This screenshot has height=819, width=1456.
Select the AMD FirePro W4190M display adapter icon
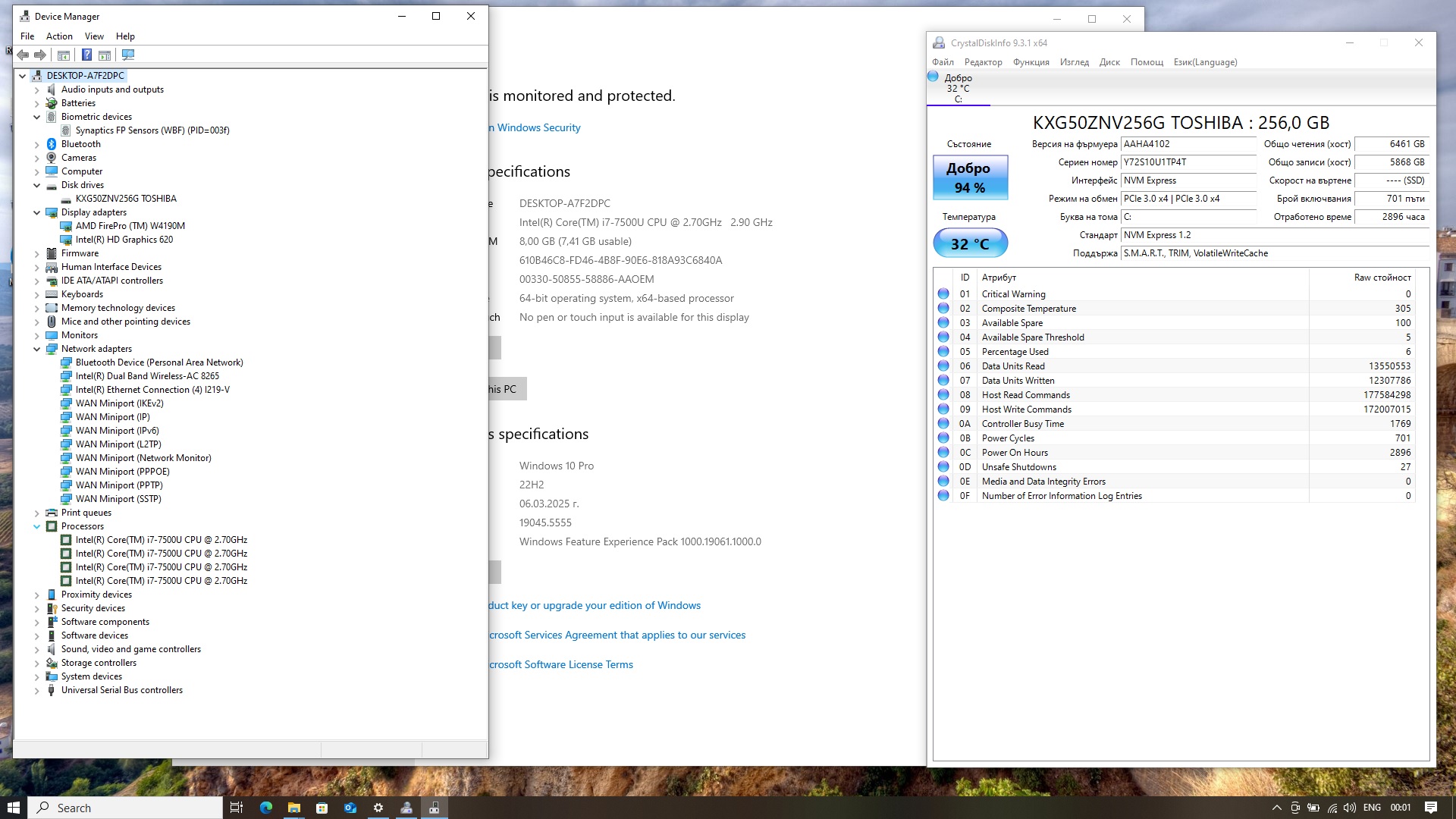click(66, 226)
